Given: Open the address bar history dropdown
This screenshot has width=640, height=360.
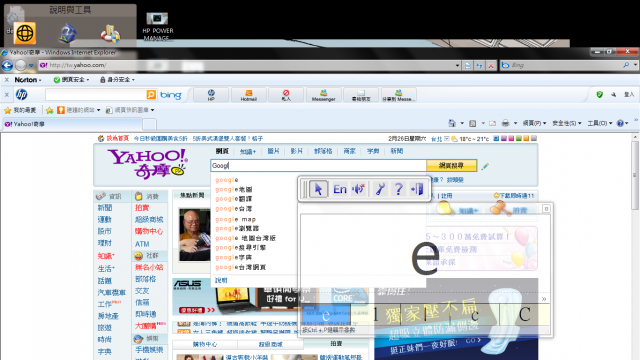Looking at the screenshot, I should (458, 65).
